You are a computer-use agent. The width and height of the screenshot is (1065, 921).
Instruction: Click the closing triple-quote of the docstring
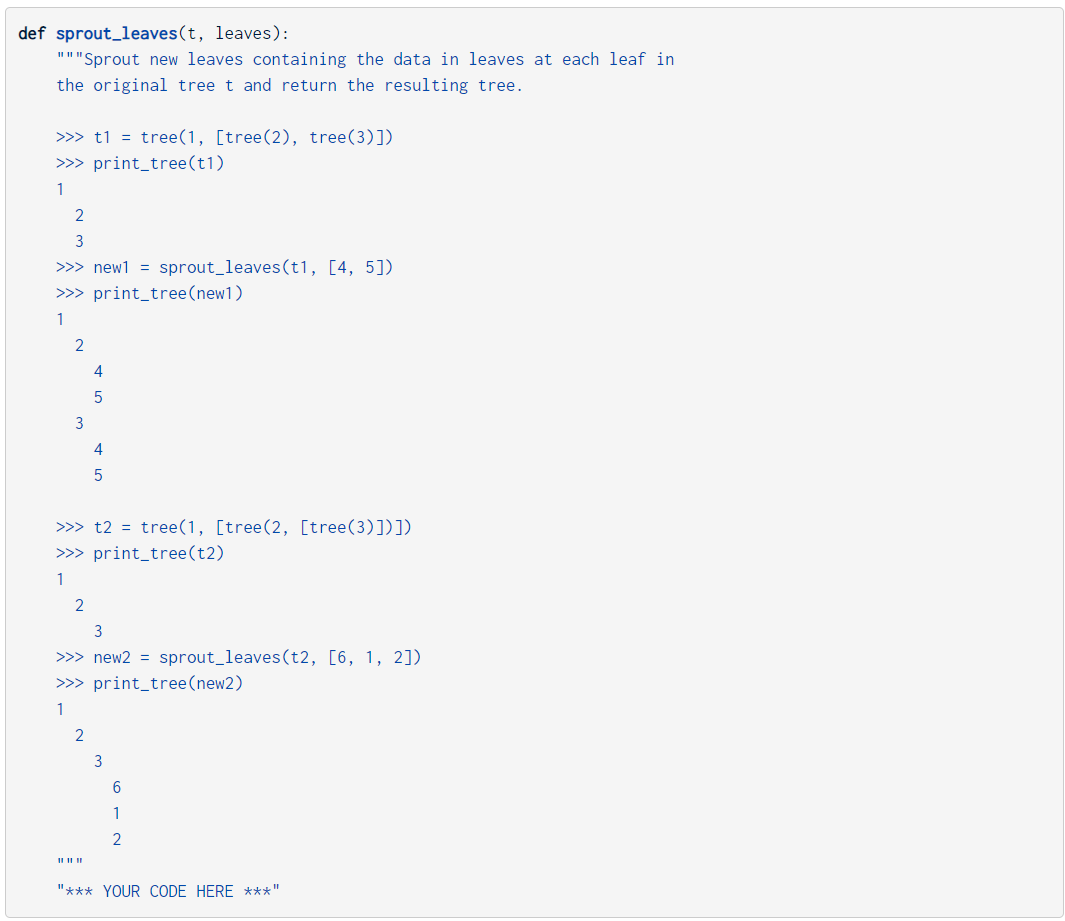(x=70, y=863)
